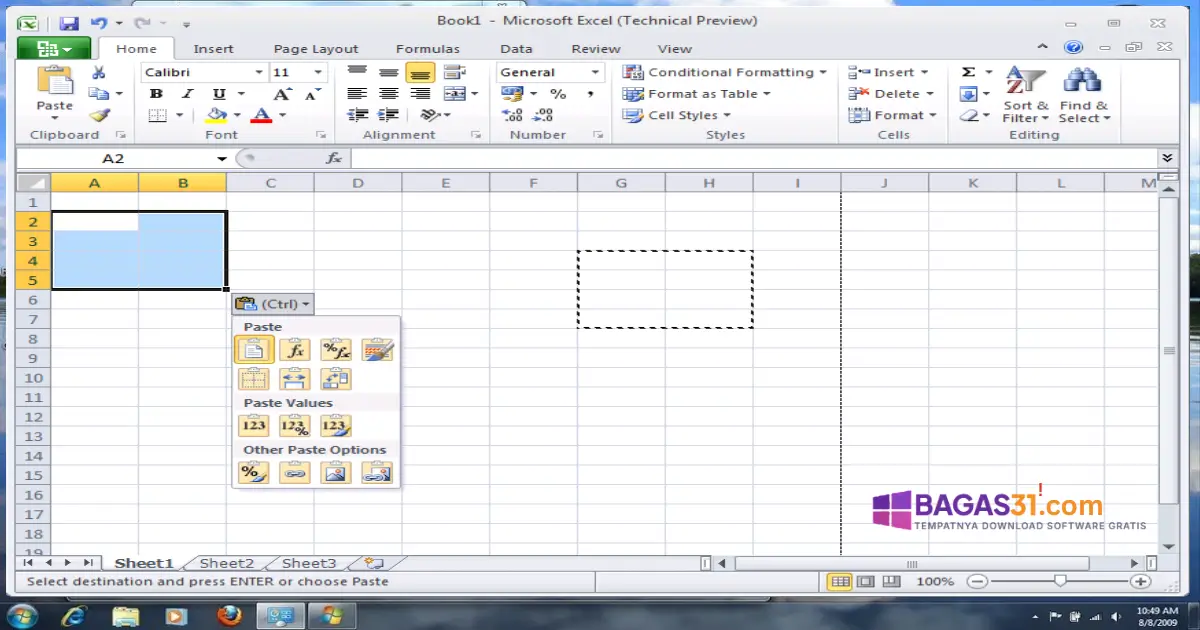Switch to Page Layout view in status bar
This screenshot has width=1200, height=630.
(866, 581)
